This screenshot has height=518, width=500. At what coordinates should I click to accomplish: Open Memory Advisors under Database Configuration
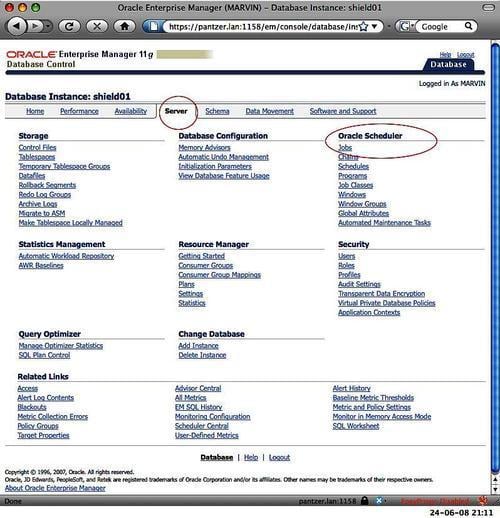(204, 147)
